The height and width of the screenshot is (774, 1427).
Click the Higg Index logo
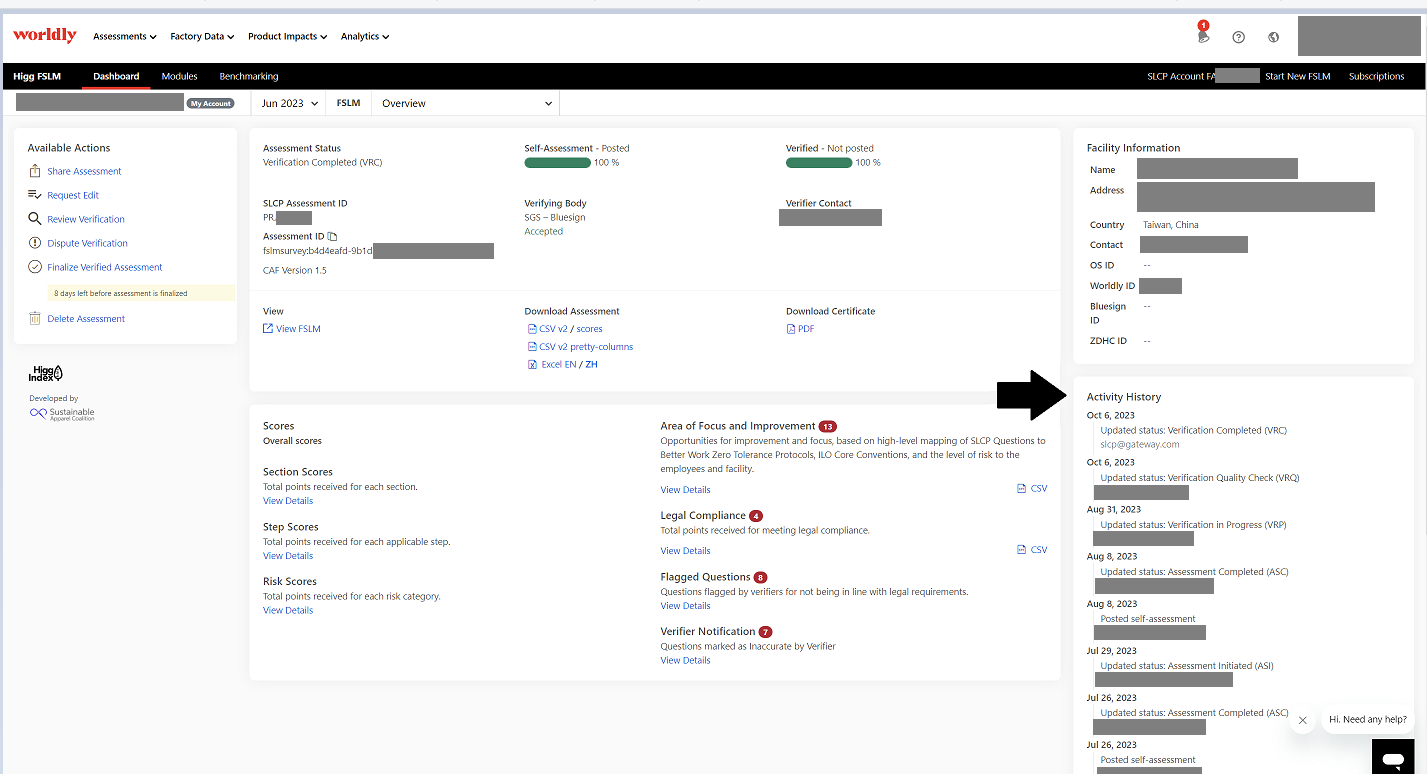click(x=46, y=373)
